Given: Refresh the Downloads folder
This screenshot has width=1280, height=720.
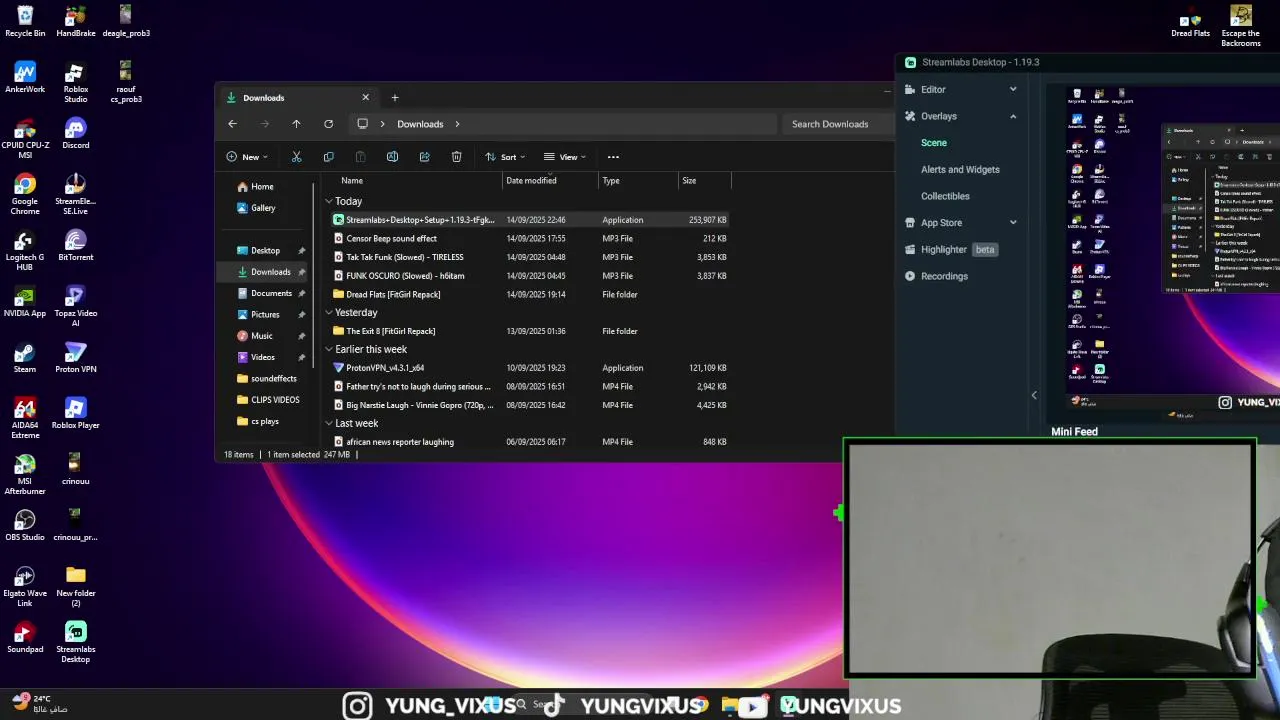Looking at the screenshot, I should [x=328, y=124].
